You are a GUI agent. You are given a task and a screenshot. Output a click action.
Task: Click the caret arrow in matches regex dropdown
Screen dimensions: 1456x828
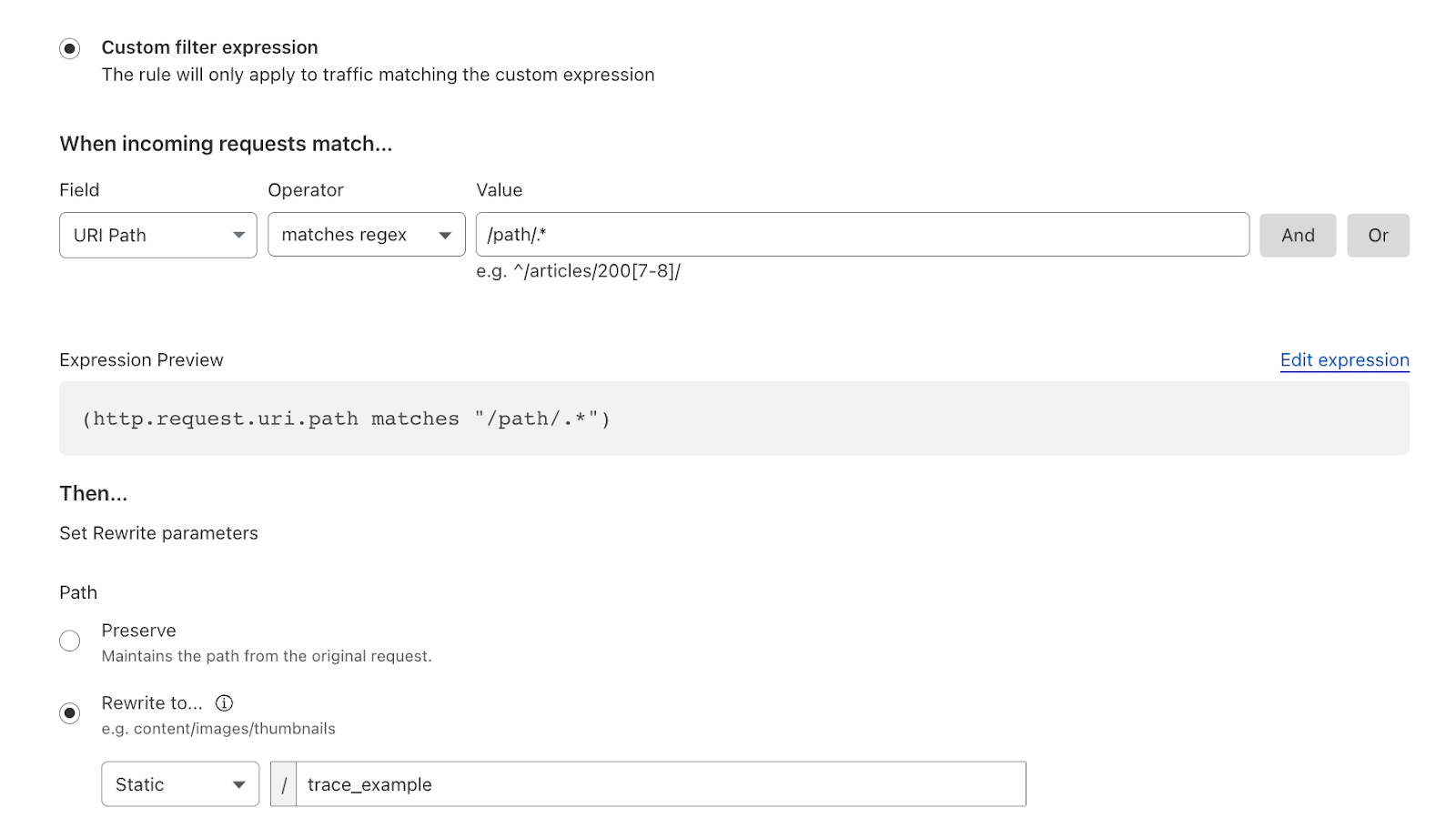coord(445,236)
